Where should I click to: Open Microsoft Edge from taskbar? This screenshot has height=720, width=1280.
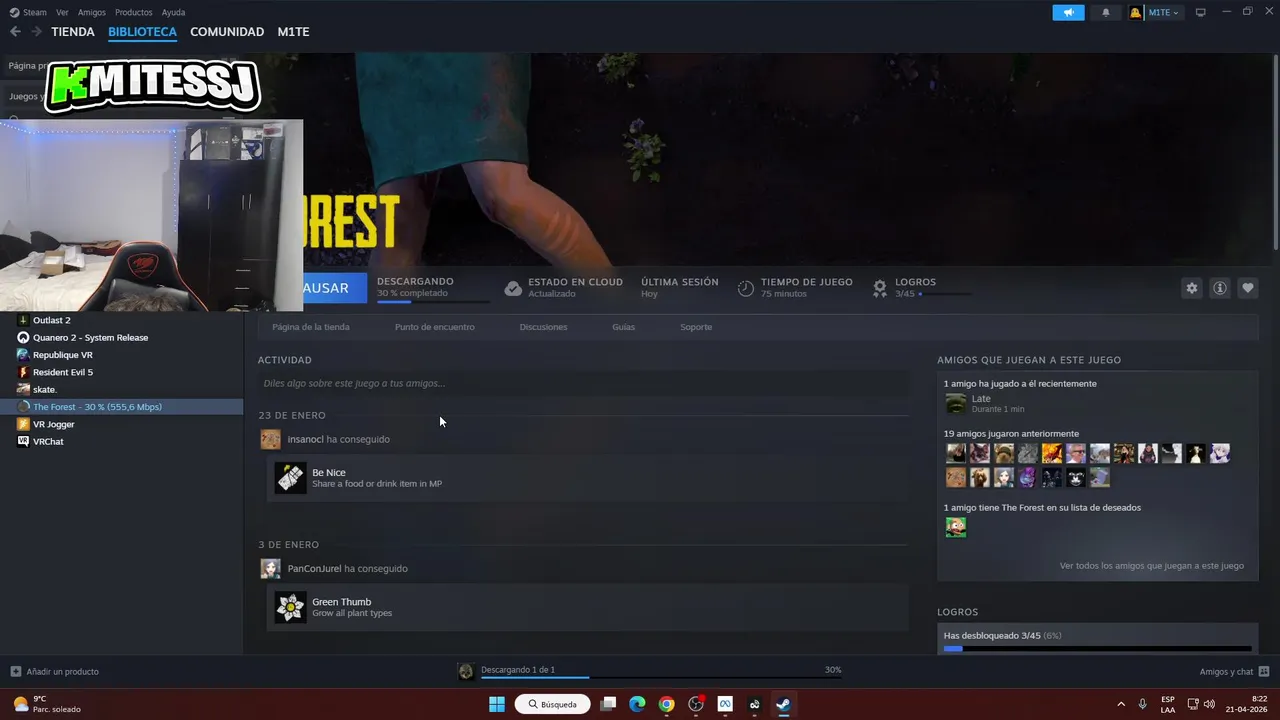[x=637, y=704]
